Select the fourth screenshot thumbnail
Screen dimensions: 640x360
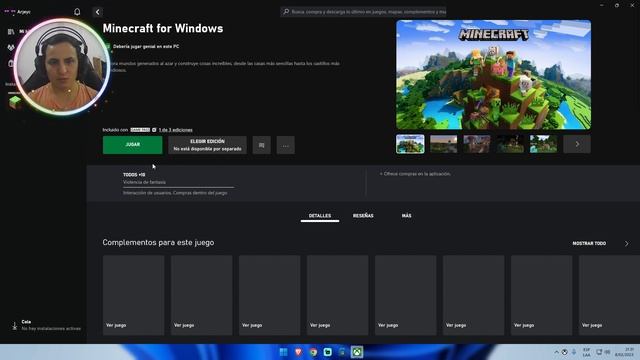click(x=510, y=144)
